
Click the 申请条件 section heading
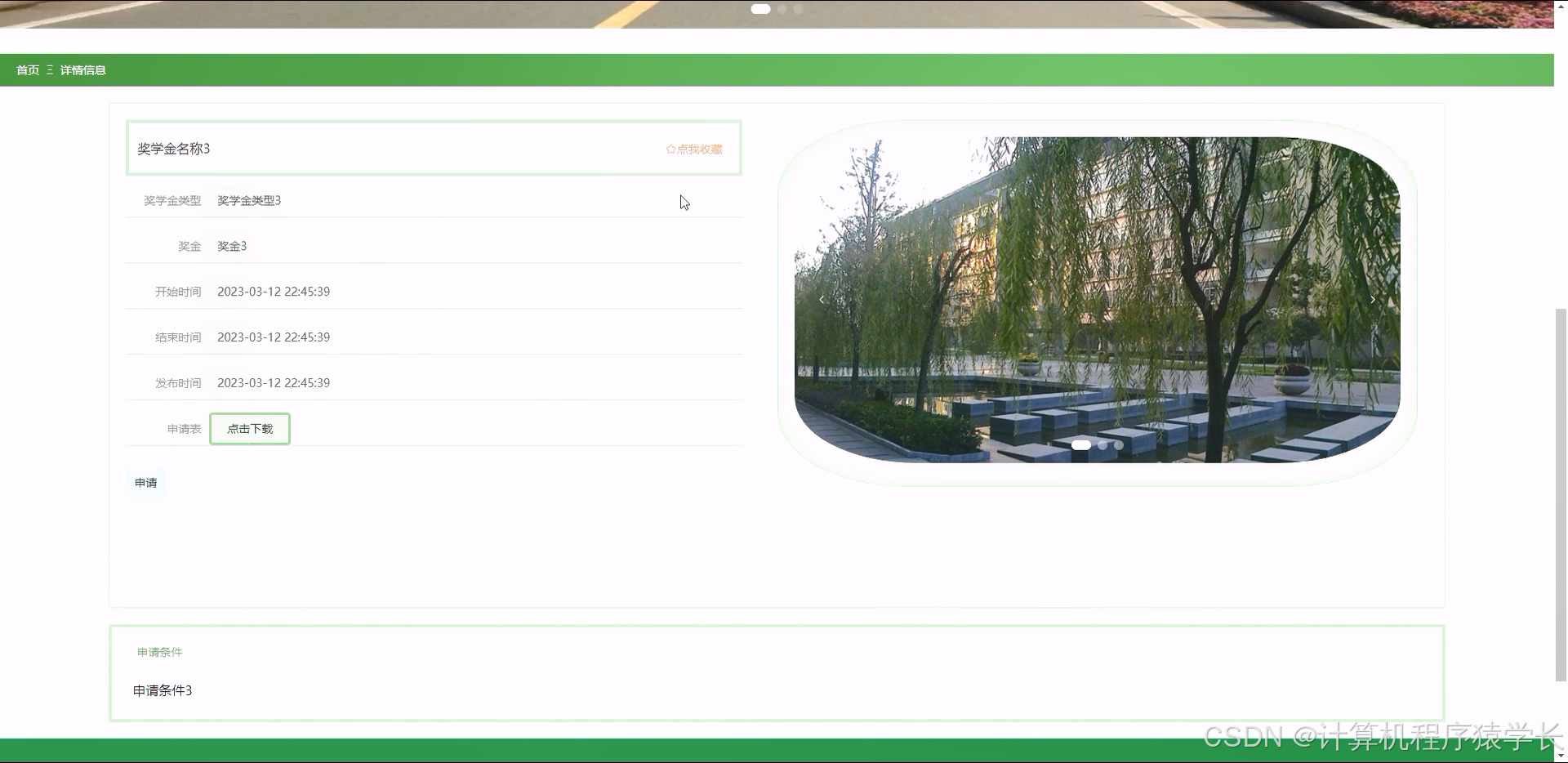160,652
